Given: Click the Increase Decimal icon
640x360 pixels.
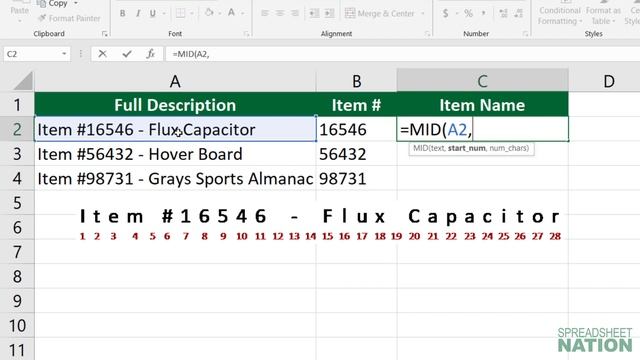Looking at the screenshot, I should coord(503,13).
